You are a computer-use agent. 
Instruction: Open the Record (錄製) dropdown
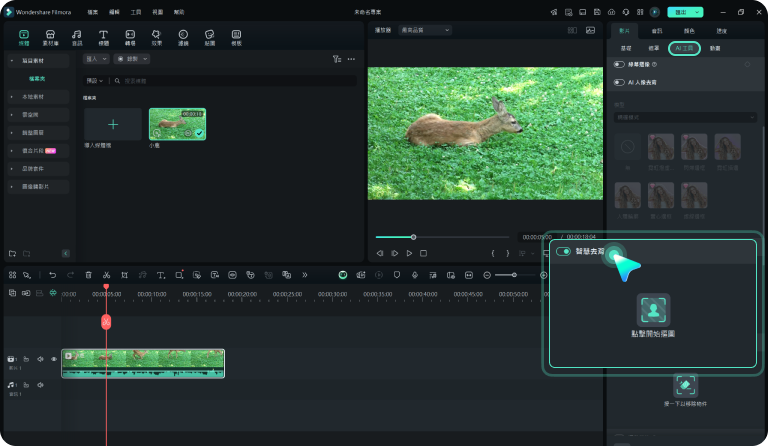pos(132,59)
